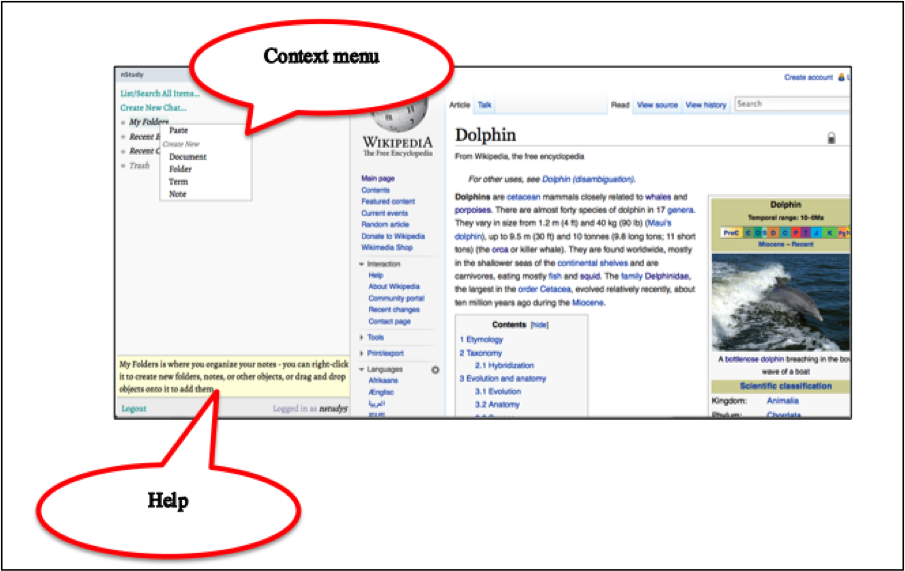Click the K period time scale swatch
This screenshot has width=905, height=571.
[x=829, y=233]
